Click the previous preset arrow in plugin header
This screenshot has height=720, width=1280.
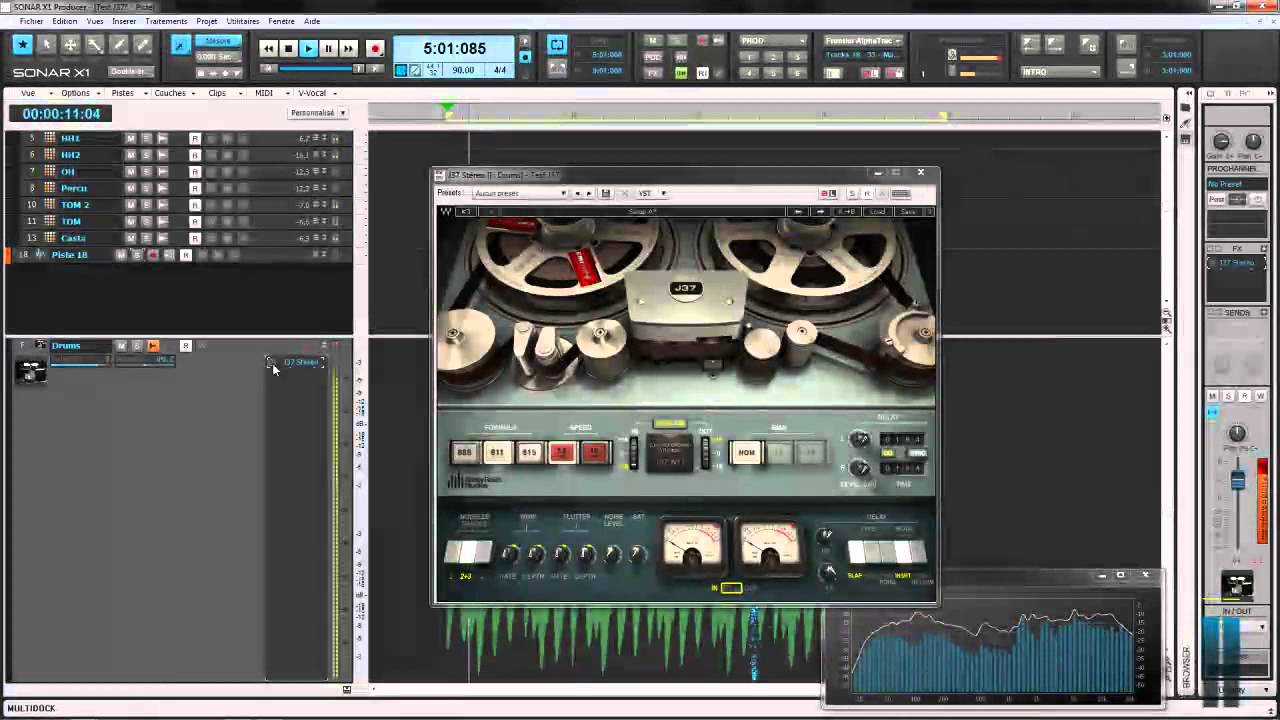pos(577,193)
